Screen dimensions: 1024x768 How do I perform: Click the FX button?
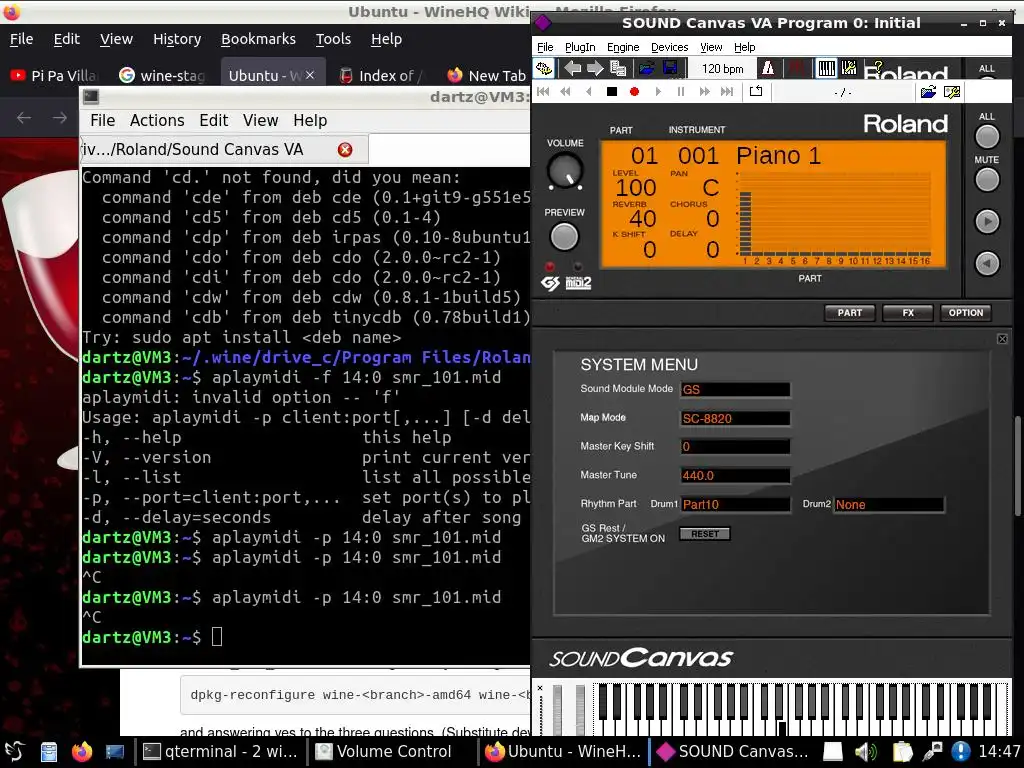[x=908, y=313]
